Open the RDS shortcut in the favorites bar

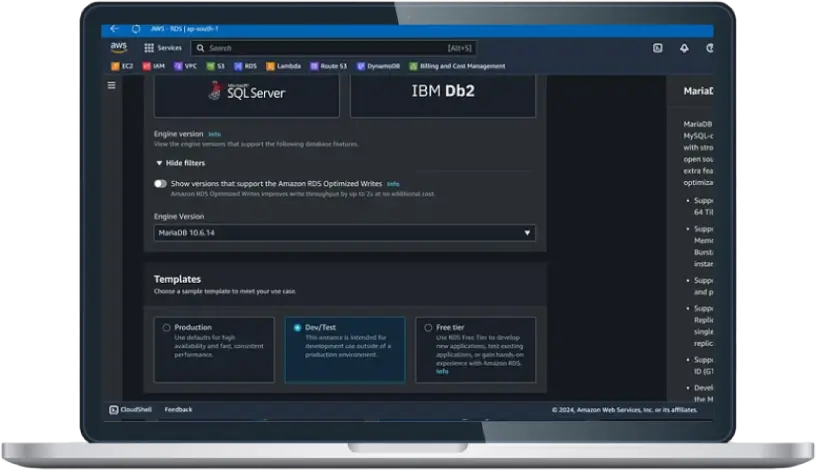tap(245, 66)
